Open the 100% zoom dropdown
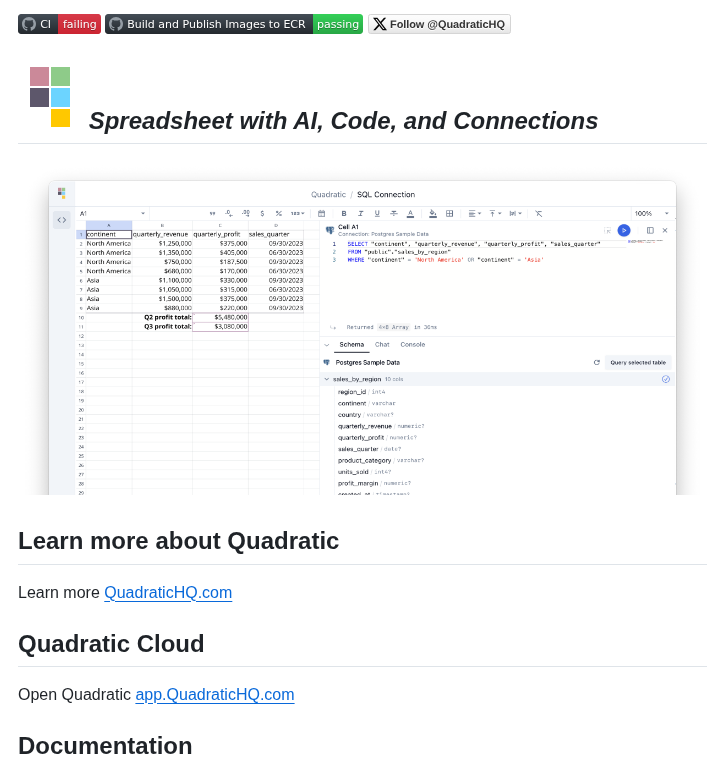Screen dimensions: 716x768 pos(651,214)
